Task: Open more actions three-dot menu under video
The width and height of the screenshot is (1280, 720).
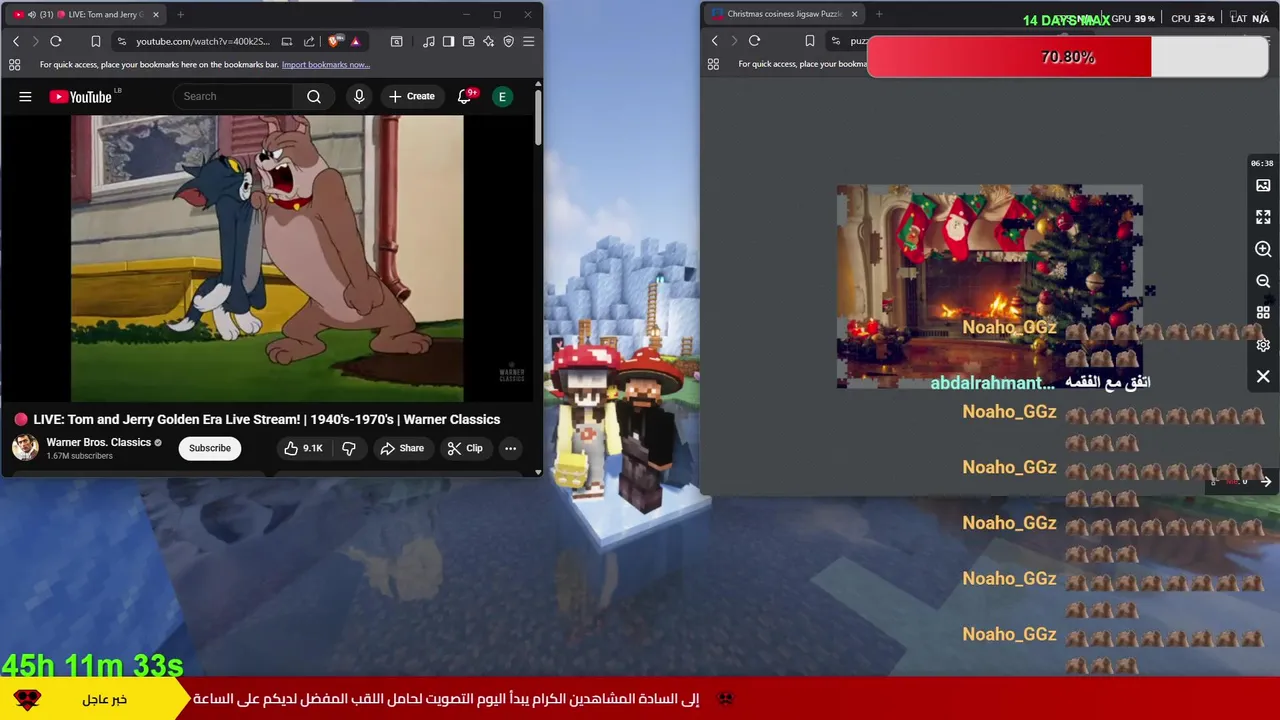Action: coord(510,448)
